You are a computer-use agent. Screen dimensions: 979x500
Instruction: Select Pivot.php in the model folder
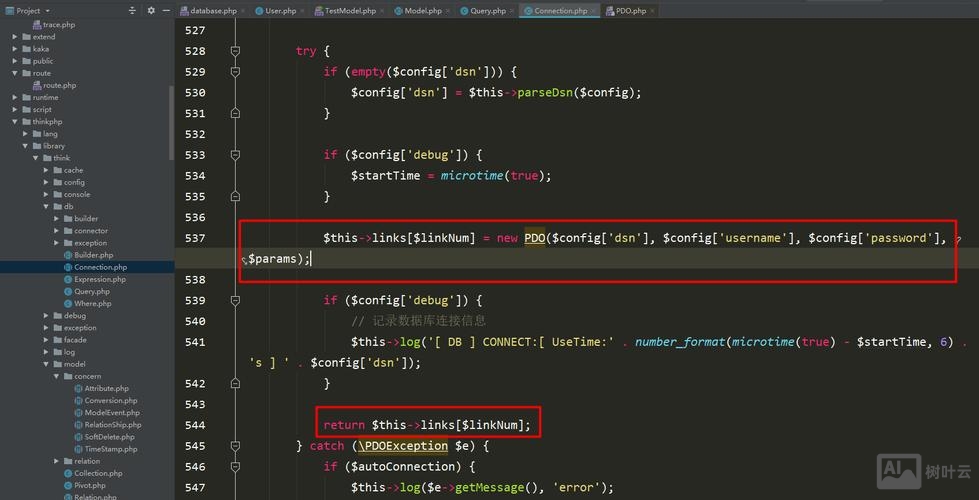(x=85, y=486)
